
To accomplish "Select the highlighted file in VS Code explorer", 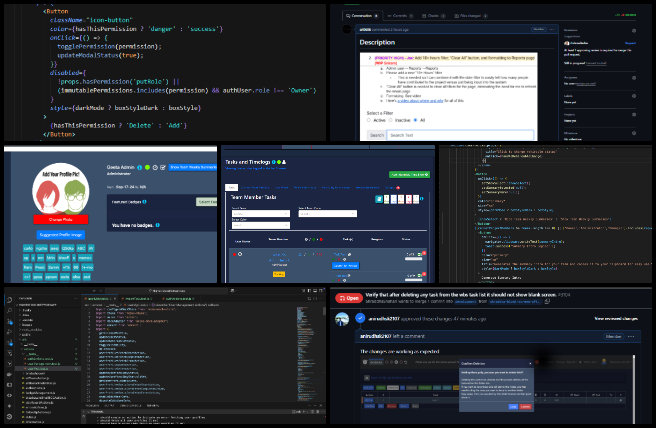I will coord(47,369).
